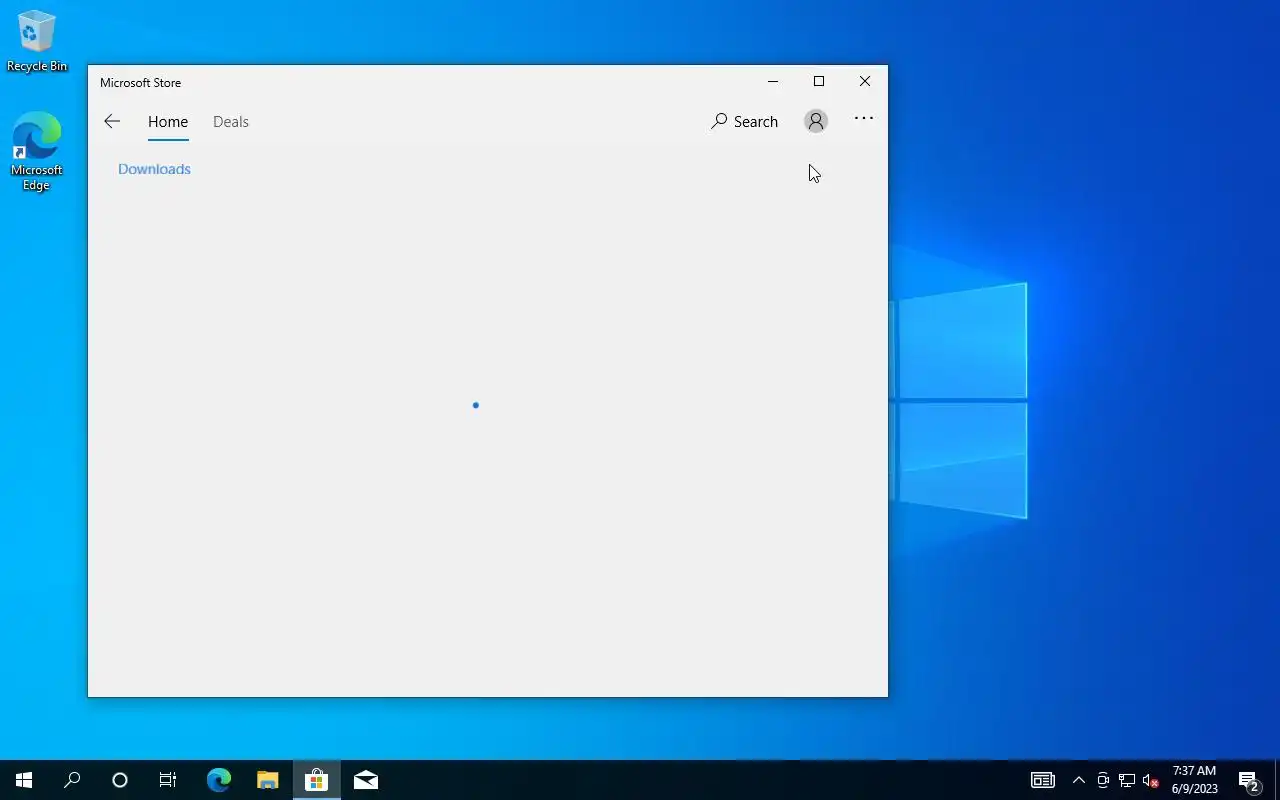Open the Windows Start menu
Image resolution: width=1280 pixels, height=800 pixels.
pos(24,780)
